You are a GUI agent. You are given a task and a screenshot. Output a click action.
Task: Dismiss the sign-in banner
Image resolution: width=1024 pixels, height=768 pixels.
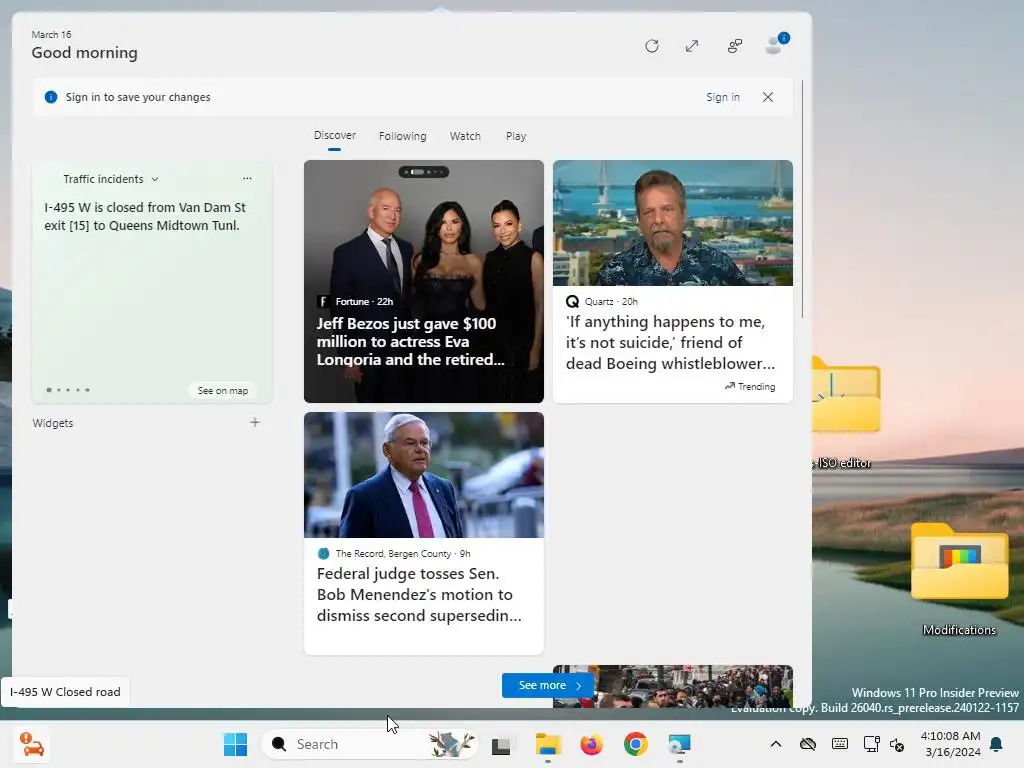coord(768,97)
